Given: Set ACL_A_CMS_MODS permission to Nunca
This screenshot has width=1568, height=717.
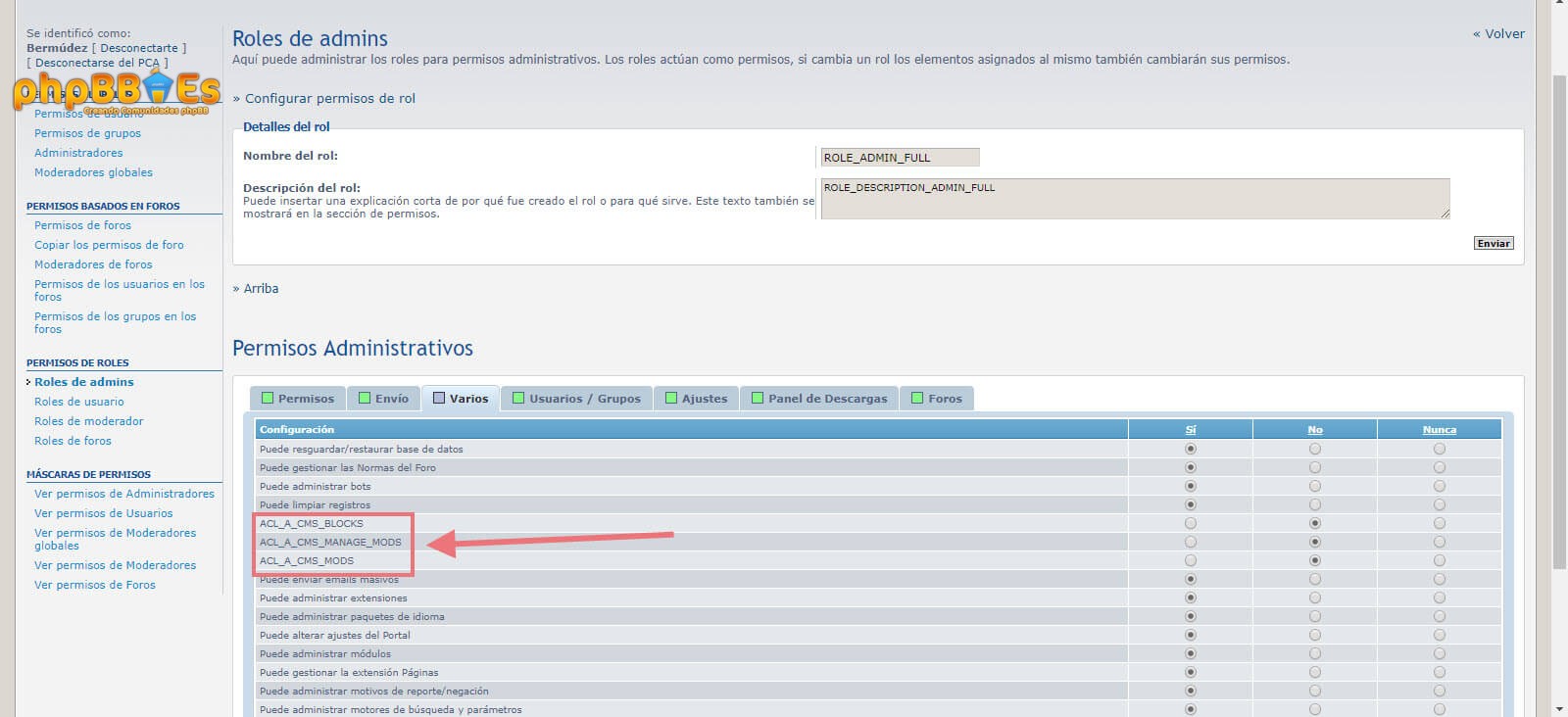Looking at the screenshot, I should [x=1439, y=560].
